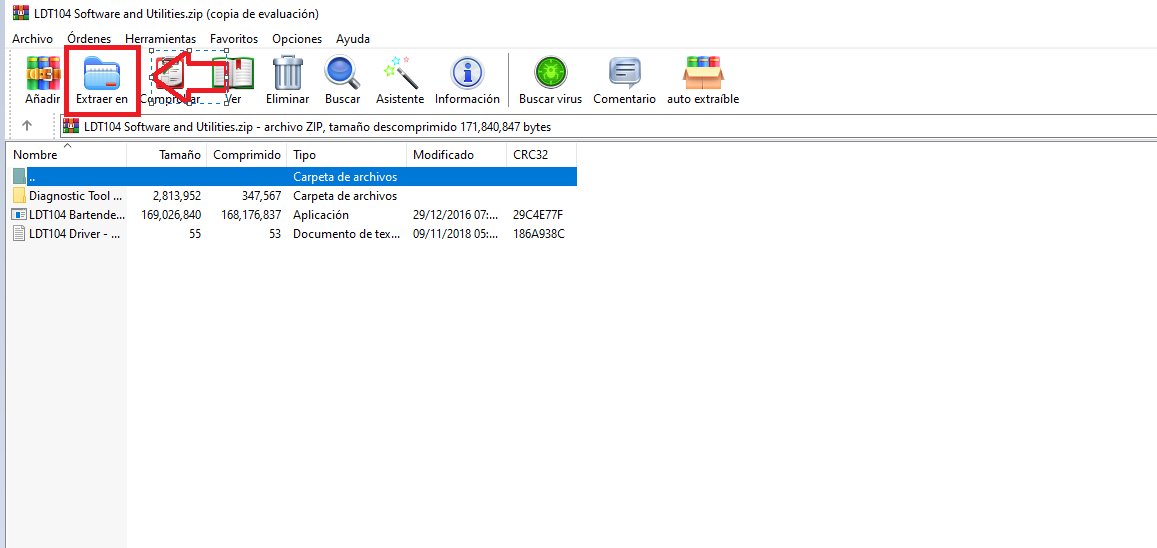Sort by CRC32 column header
The width and height of the screenshot is (1157, 548).
pos(541,155)
